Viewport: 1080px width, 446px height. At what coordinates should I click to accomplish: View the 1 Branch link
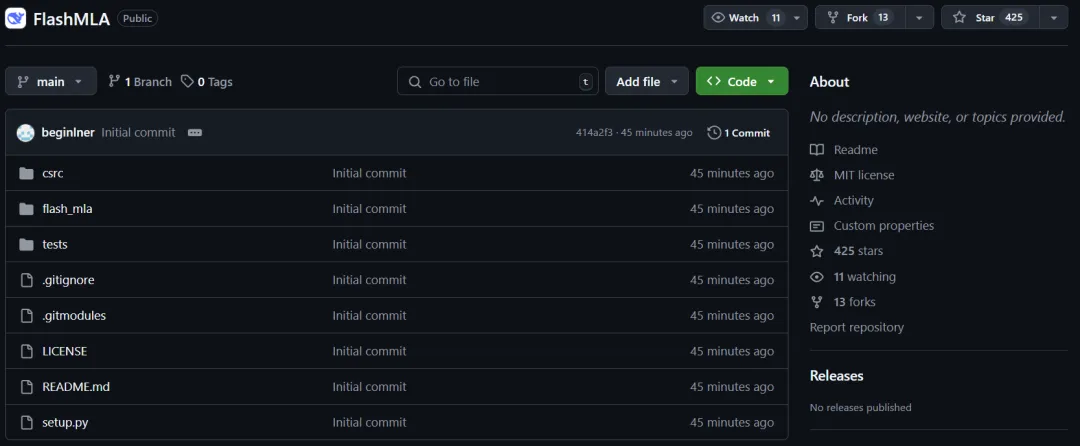point(140,82)
